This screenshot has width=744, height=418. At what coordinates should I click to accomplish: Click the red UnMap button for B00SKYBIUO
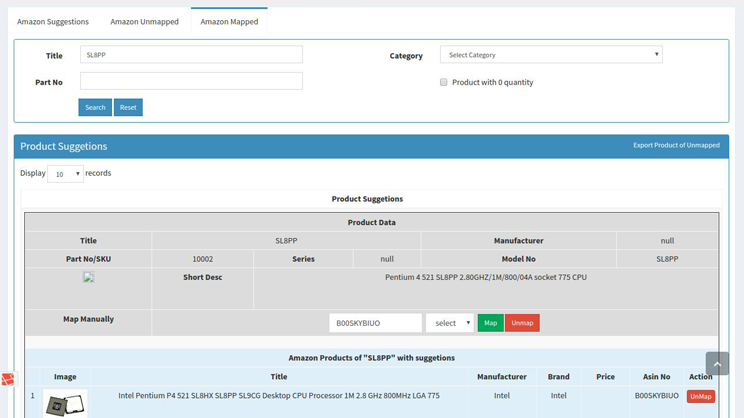[700, 397]
